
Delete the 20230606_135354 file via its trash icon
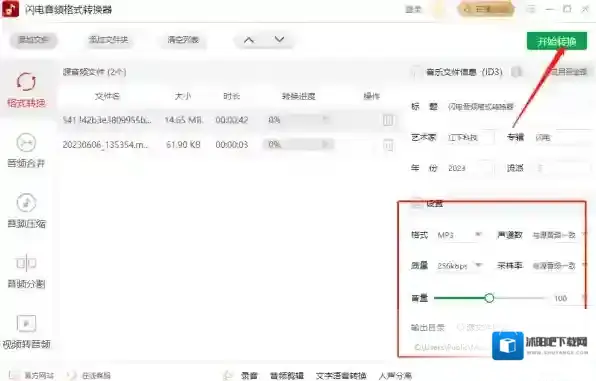388,145
